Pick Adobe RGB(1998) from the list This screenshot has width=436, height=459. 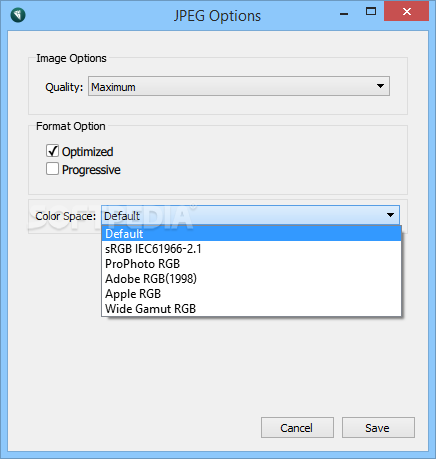pyautogui.click(x=251, y=279)
